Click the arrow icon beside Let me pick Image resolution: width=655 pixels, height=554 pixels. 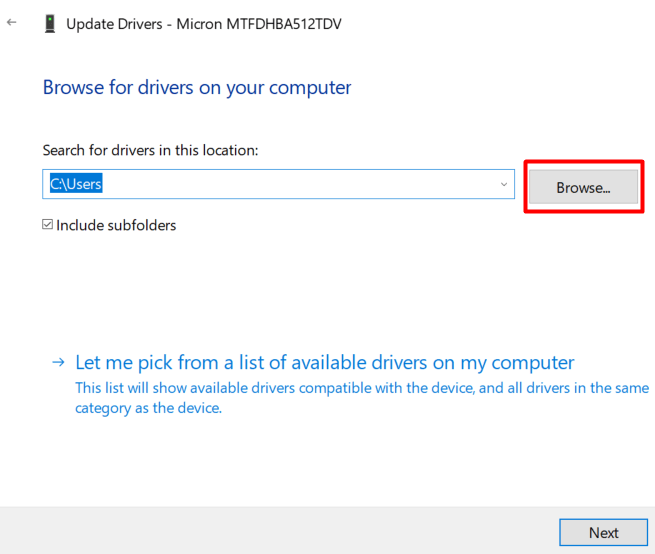[59, 362]
